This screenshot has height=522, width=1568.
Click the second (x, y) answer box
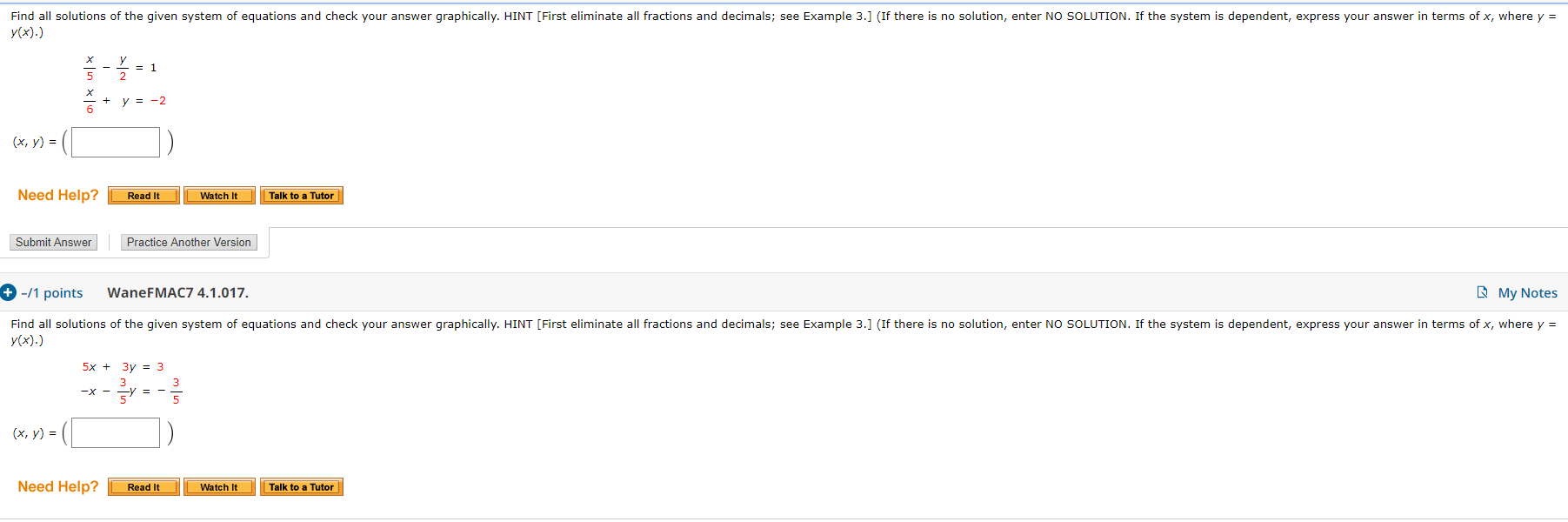[114, 432]
